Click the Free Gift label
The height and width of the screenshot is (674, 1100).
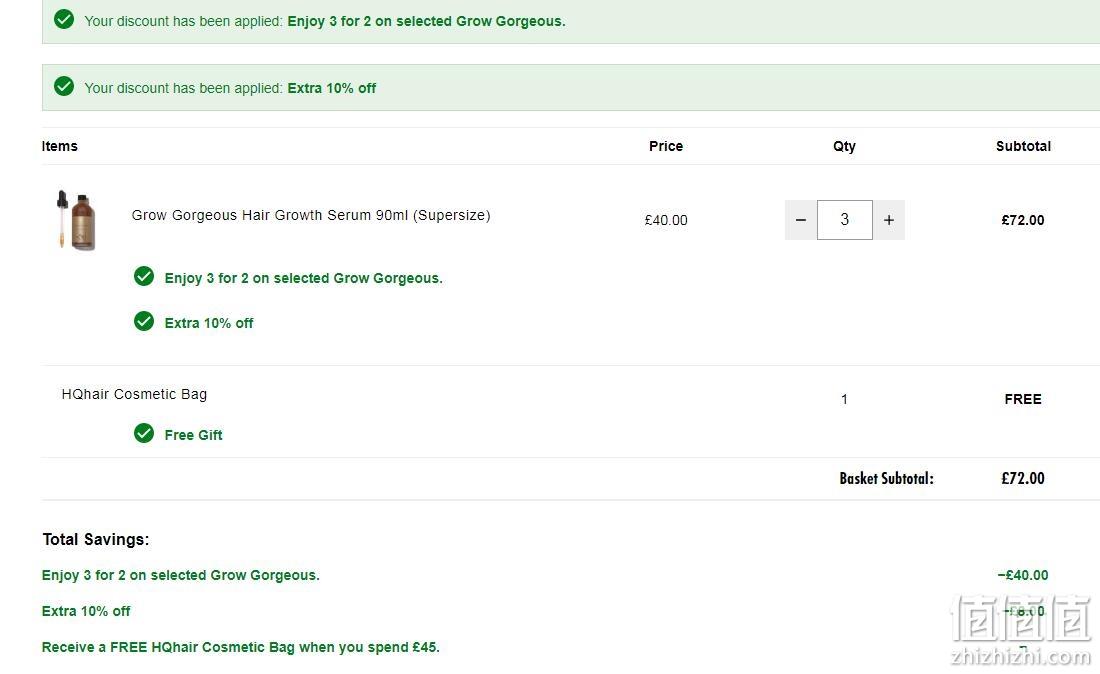point(194,436)
